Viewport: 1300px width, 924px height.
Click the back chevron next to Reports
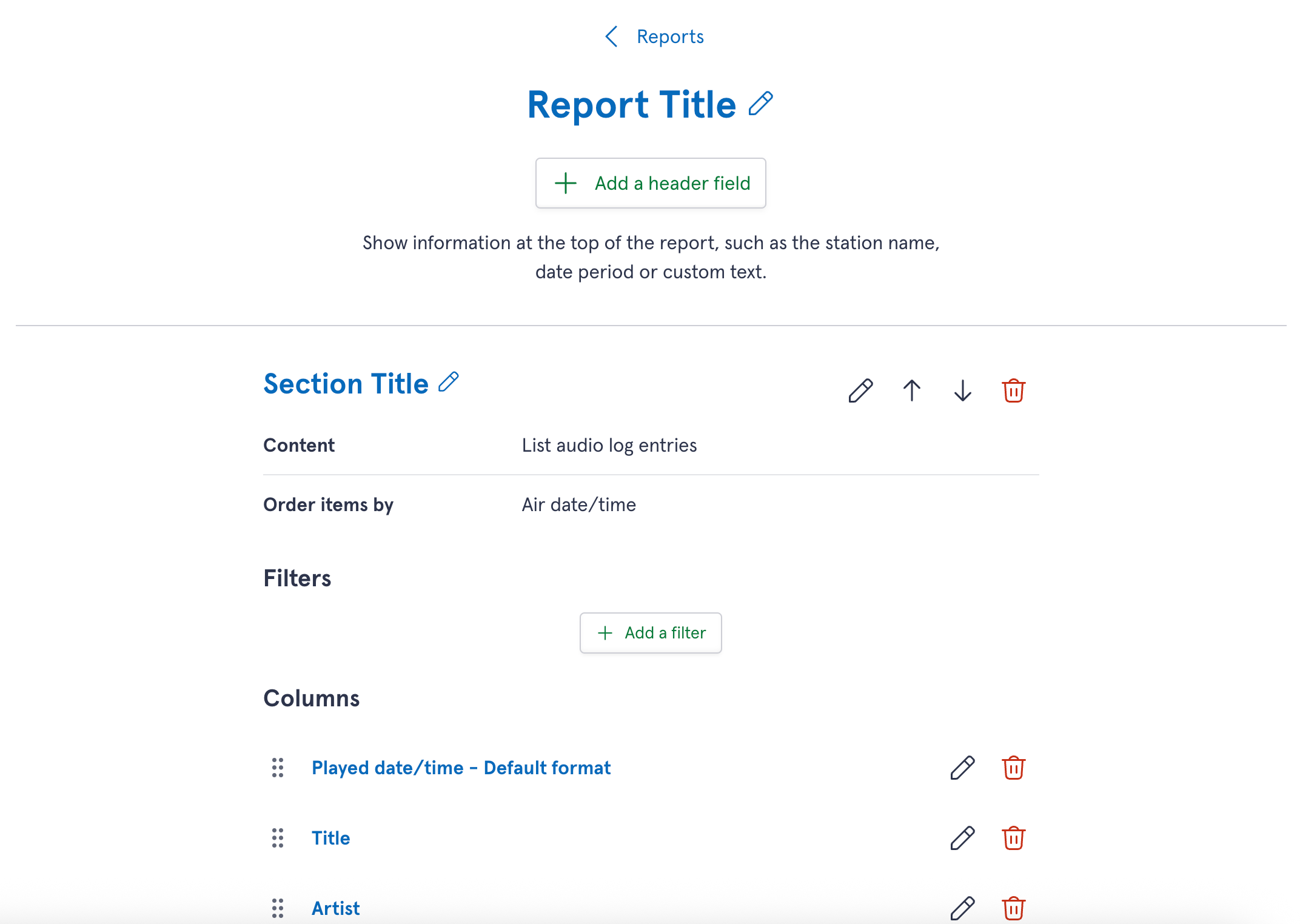611,36
